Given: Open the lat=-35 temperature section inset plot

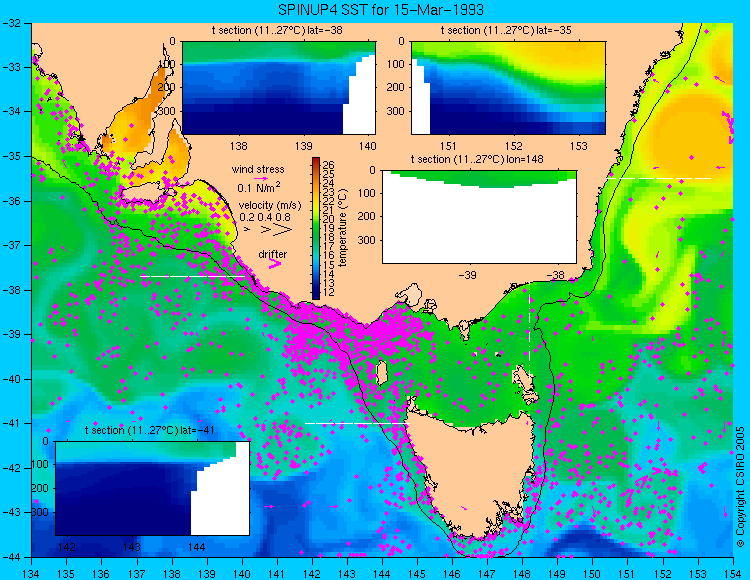Looking at the screenshot, I should click(508, 88).
